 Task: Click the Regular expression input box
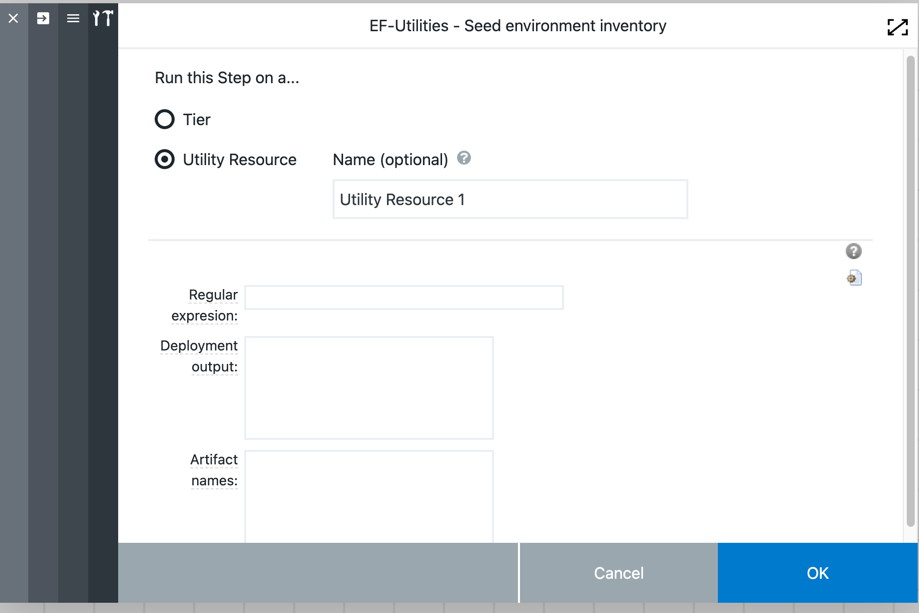coord(404,297)
